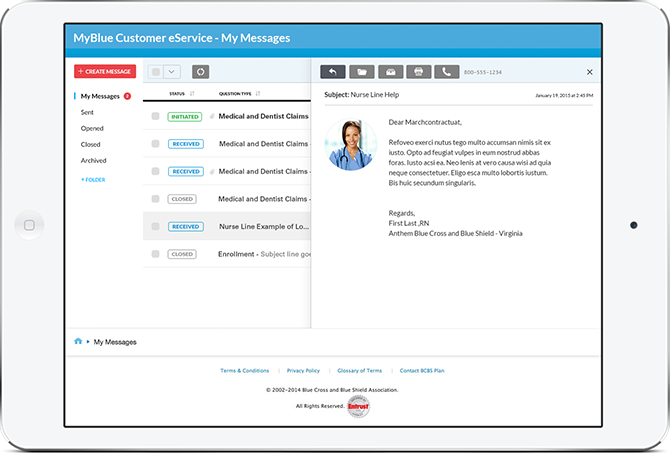Click the iPad home button
The width and height of the screenshot is (670, 453).
pos(29,225)
